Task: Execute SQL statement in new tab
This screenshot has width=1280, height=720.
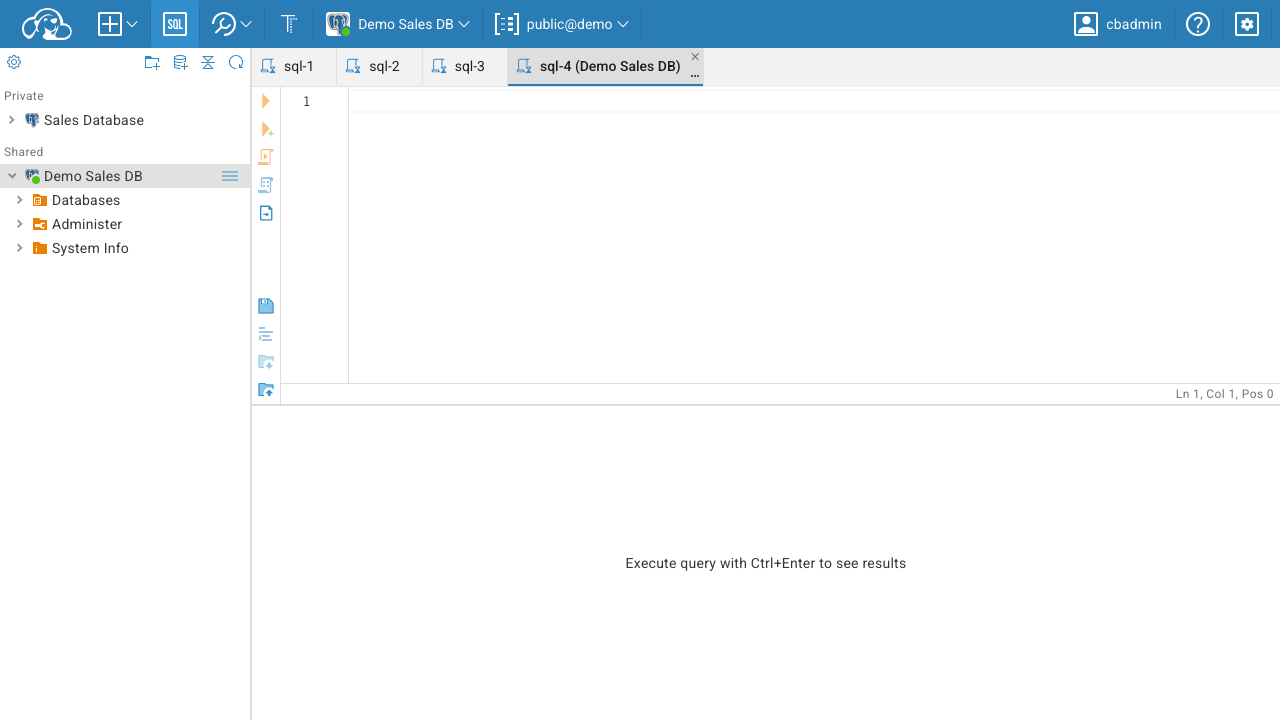Action: (266, 129)
